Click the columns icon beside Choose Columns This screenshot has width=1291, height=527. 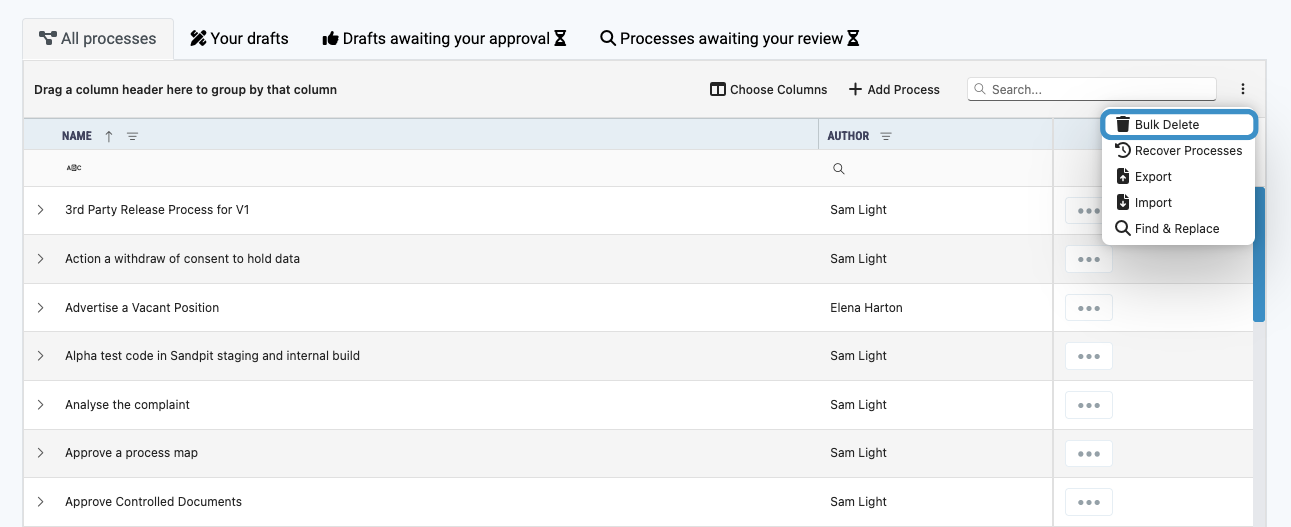coord(718,89)
